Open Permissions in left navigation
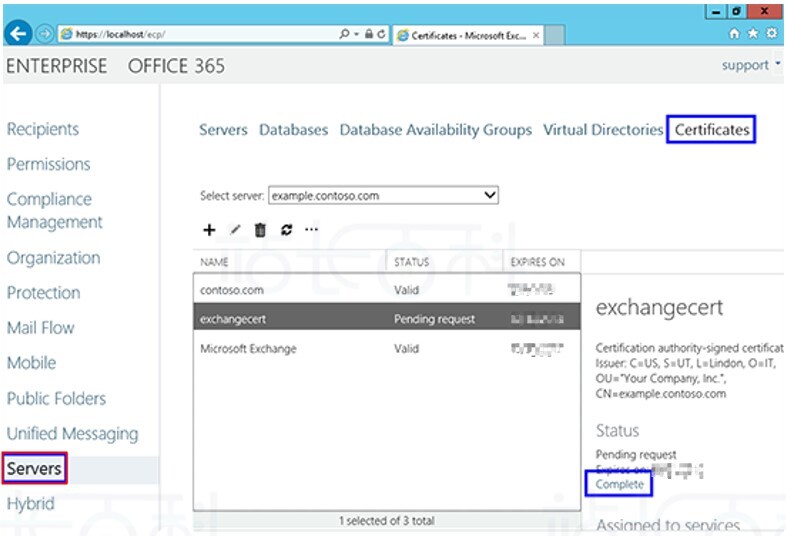This screenshot has height=536, width=786. point(49,164)
